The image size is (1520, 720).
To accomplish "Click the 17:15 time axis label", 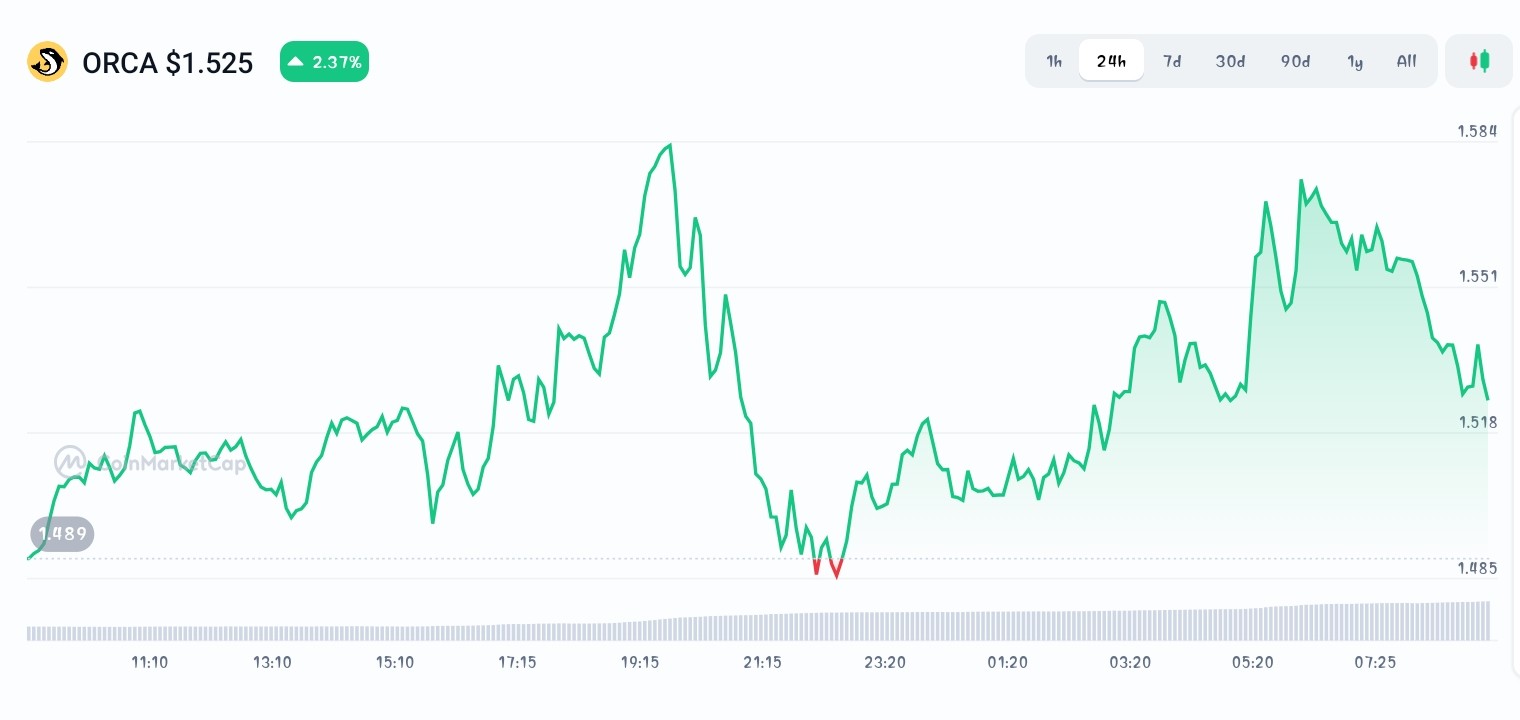I will click(x=517, y=662).
